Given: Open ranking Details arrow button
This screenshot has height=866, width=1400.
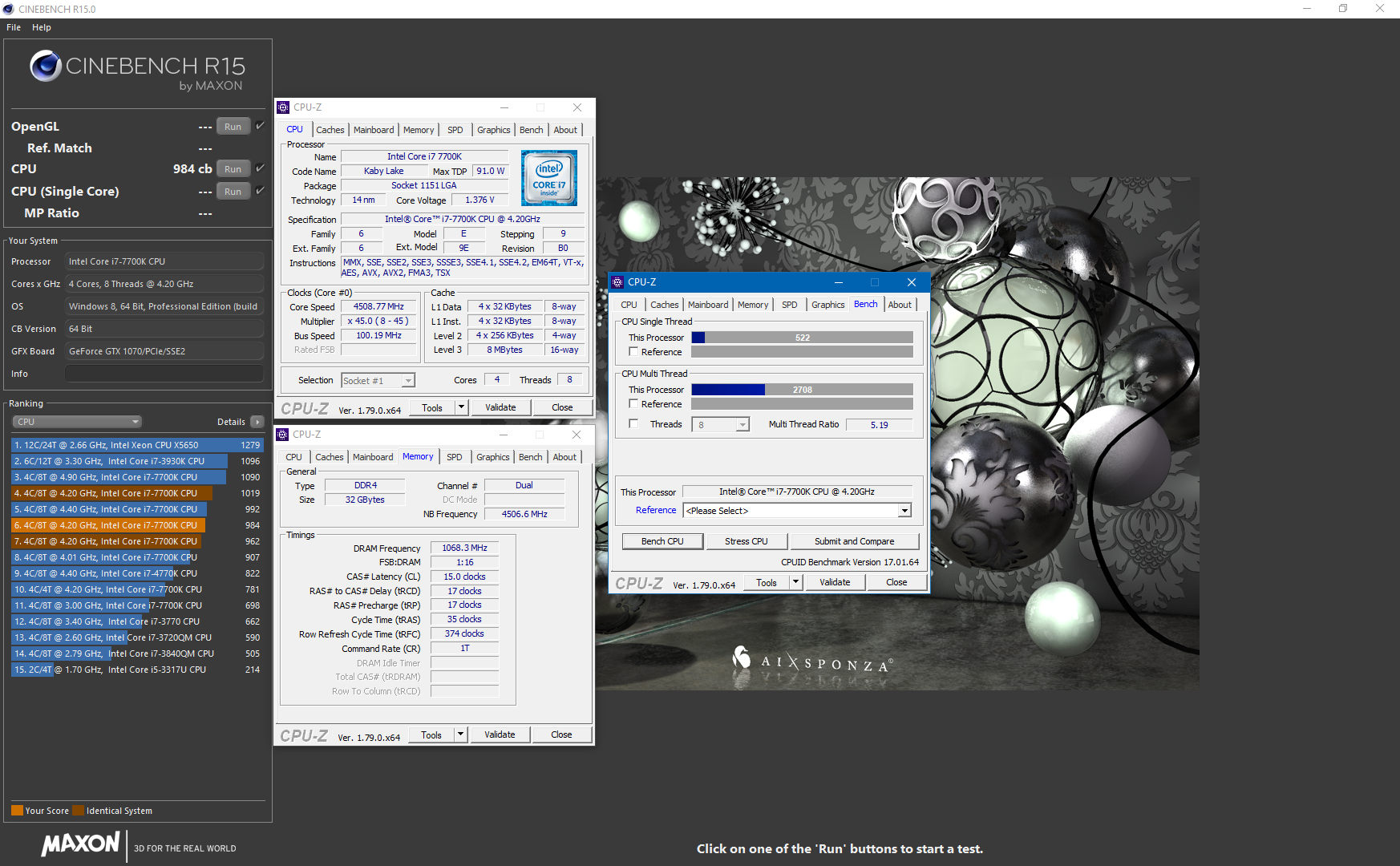Looking at the screenshot, I should click(257, 422).
